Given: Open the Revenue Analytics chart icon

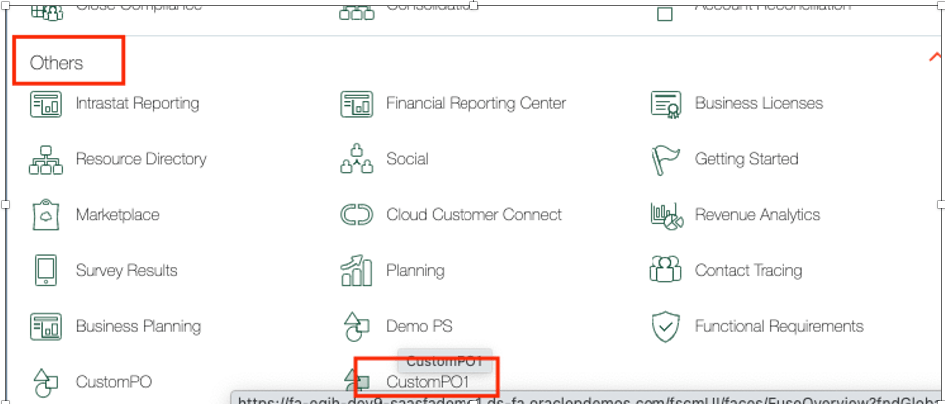Looking at the screenshot, I should [x=666, y=215].
